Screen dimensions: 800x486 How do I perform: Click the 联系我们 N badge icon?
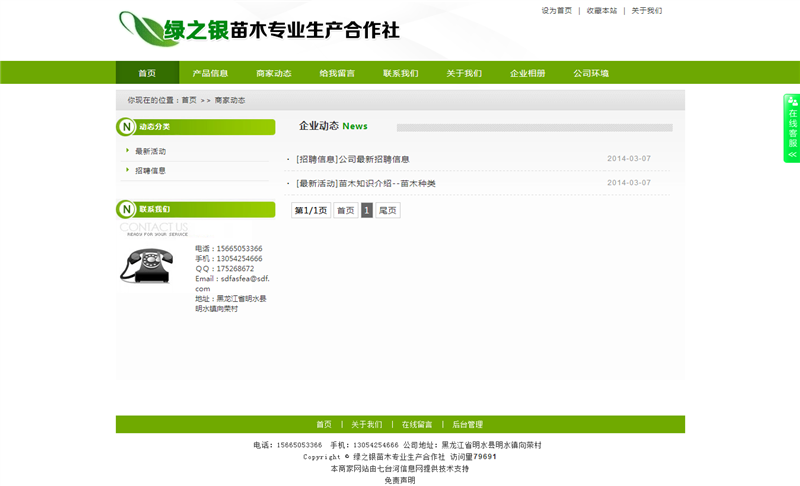point(126,209)
